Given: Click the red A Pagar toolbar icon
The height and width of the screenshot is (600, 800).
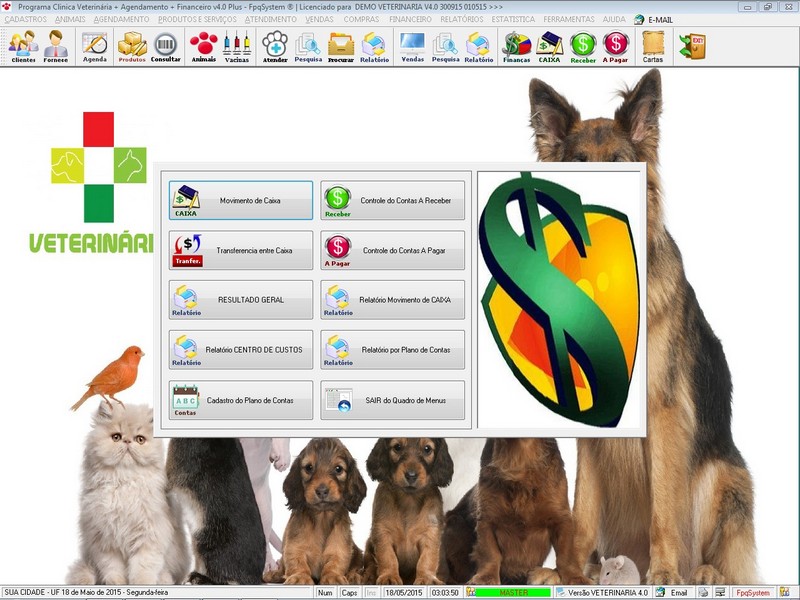Looking at the screenshot, I should (x=615, y=46).
